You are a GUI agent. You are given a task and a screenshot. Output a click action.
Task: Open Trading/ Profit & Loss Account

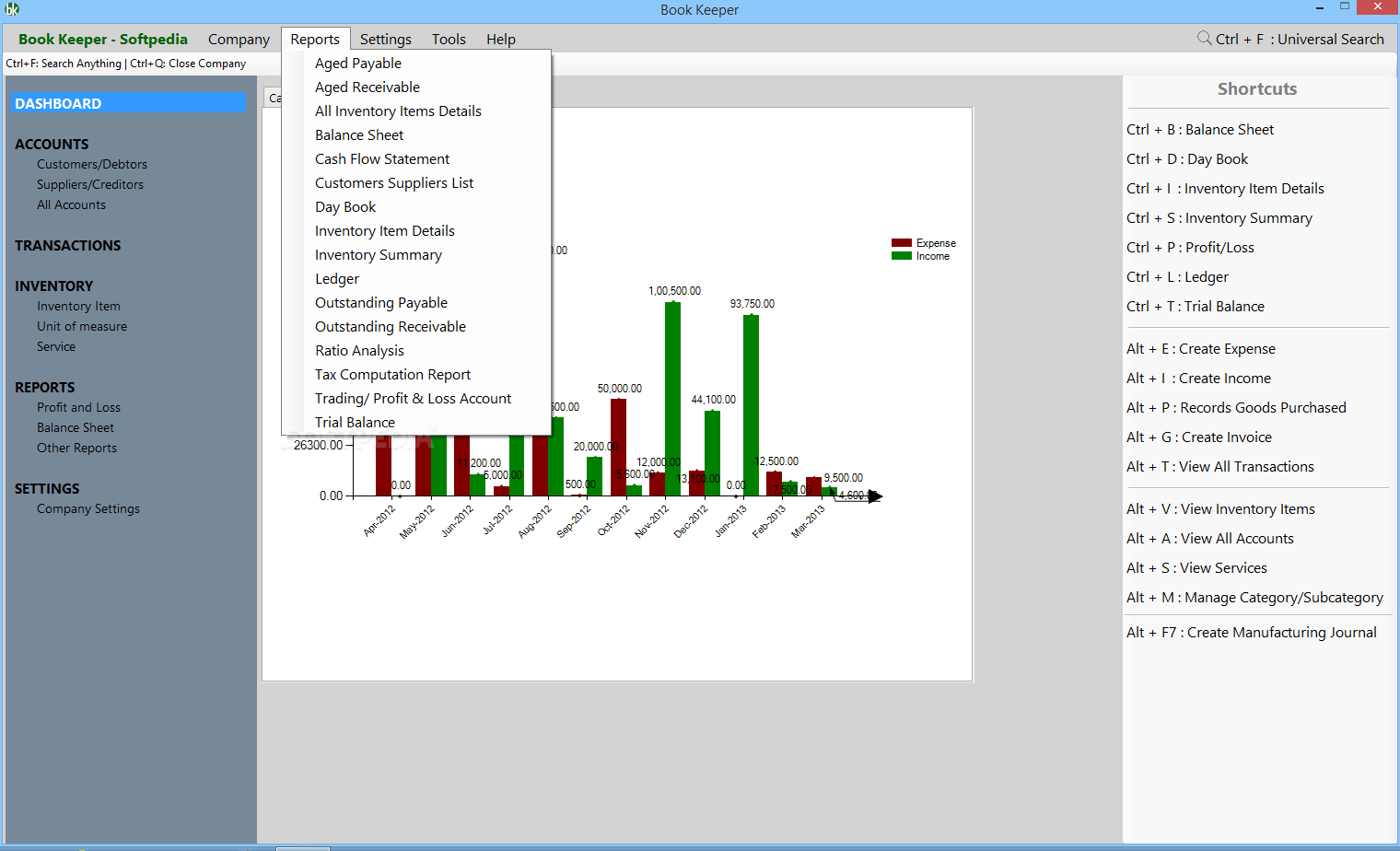click(413, 398)
